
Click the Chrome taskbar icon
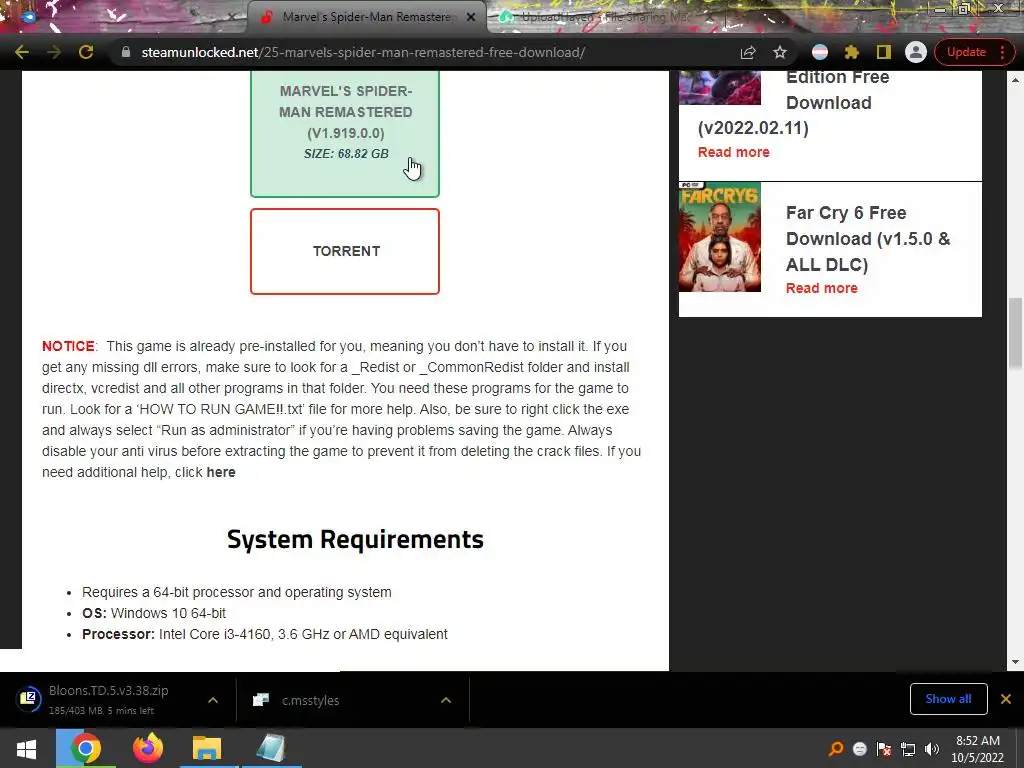[x=86, y=748]
